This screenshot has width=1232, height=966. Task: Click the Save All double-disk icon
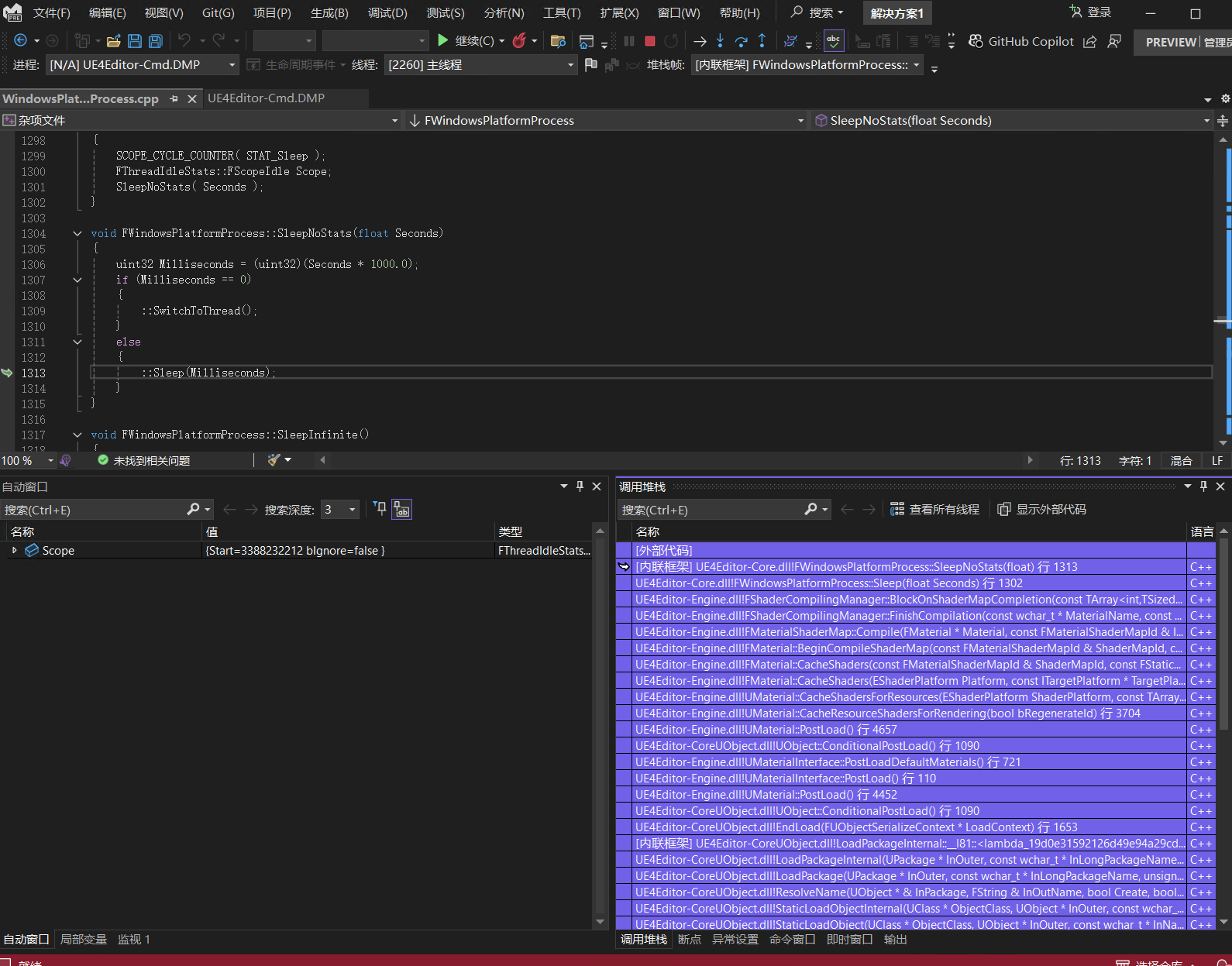(x=155, y=41)
